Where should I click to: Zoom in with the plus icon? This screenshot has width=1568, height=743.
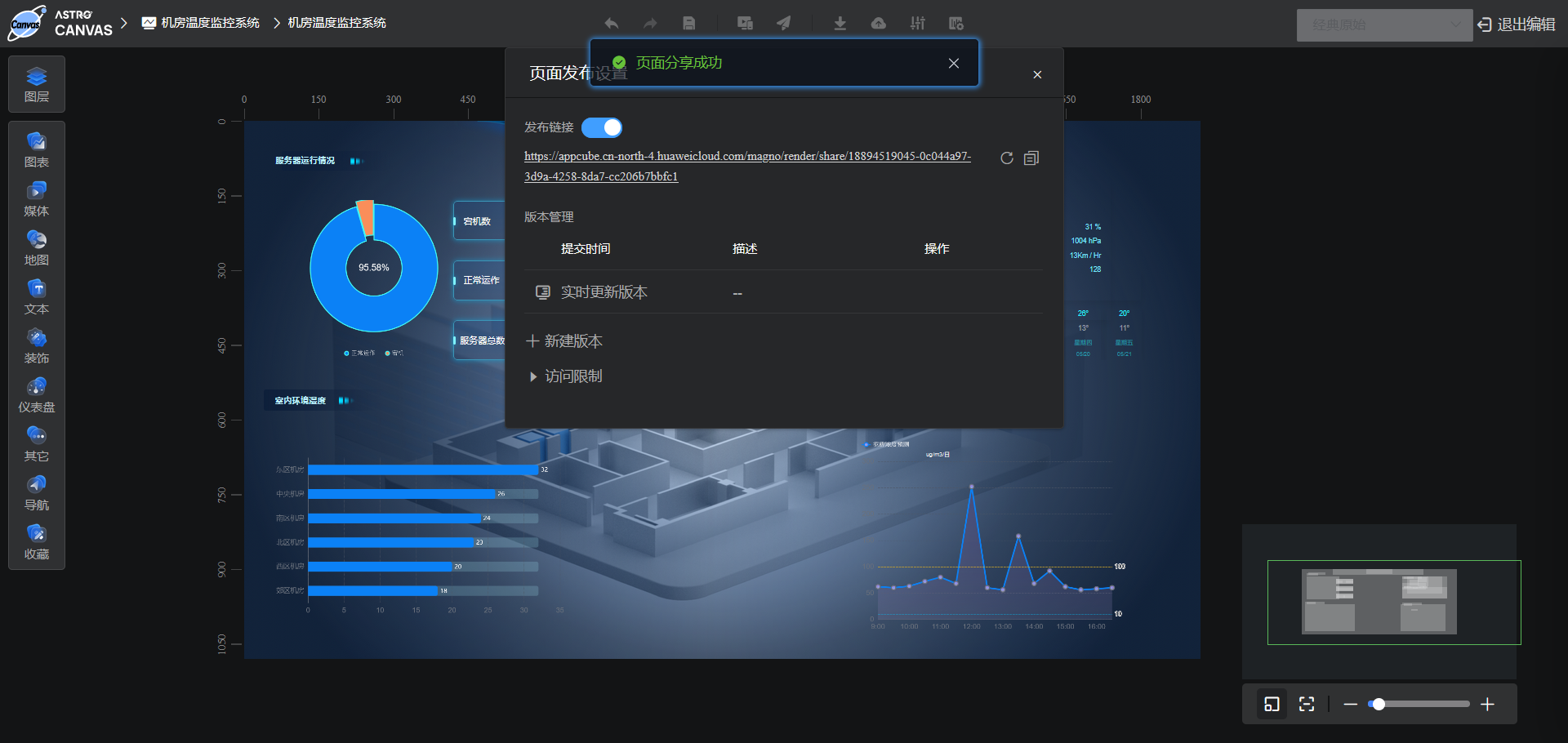tap(1488, 704)
